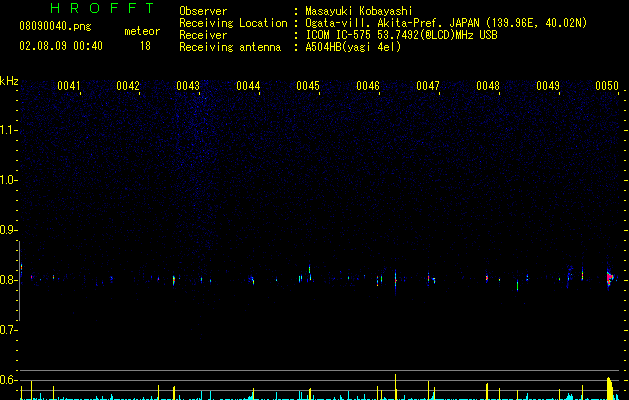Screen dimensions: 629x400
Task: Click the 'Receiving Location' label
Action: point(233,23)
